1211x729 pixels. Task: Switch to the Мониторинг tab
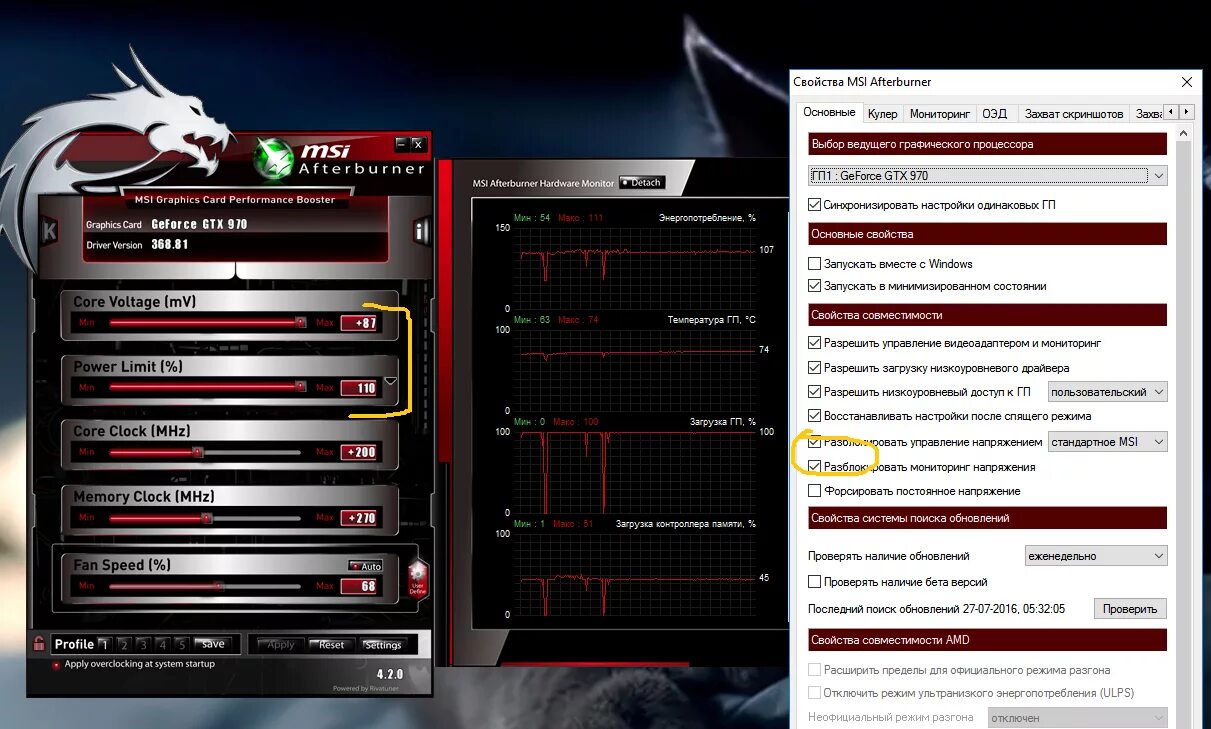pyautogui.click(x=939, y=114)
